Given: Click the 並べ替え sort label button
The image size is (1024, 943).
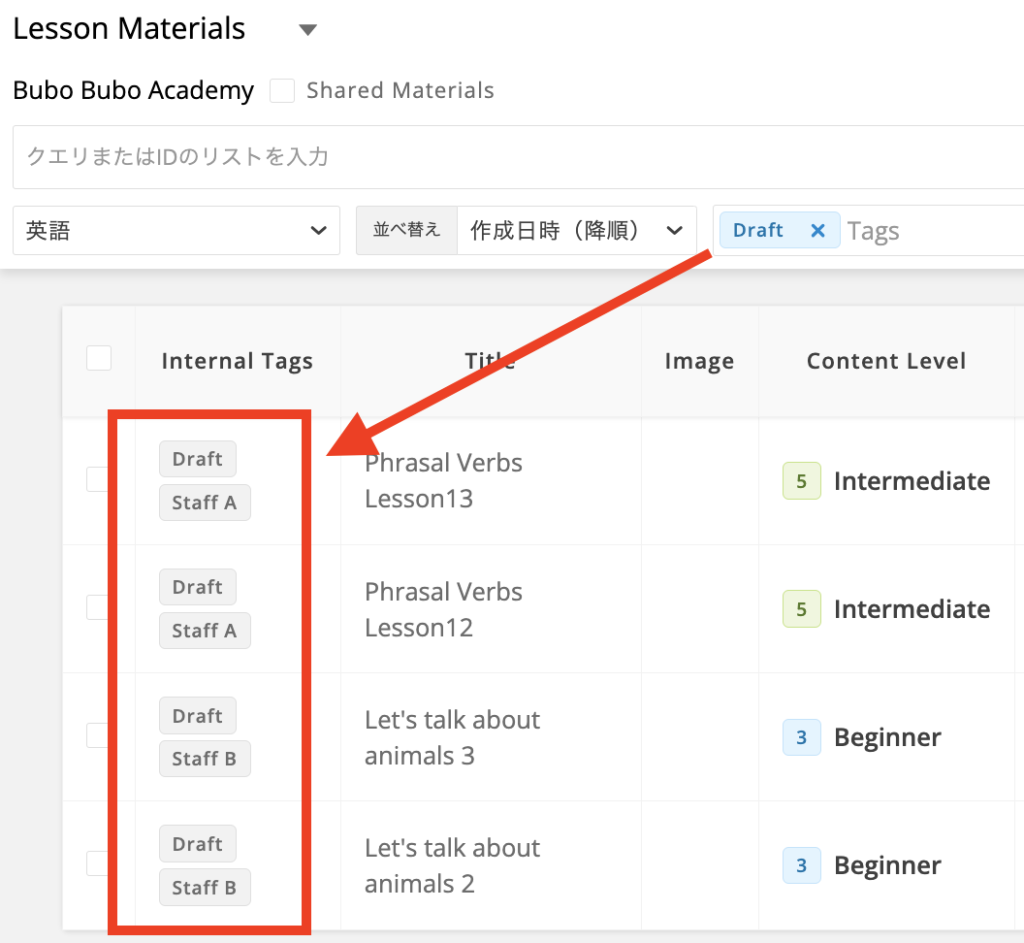Looking at the screenshot, I should tap(406, 231).
